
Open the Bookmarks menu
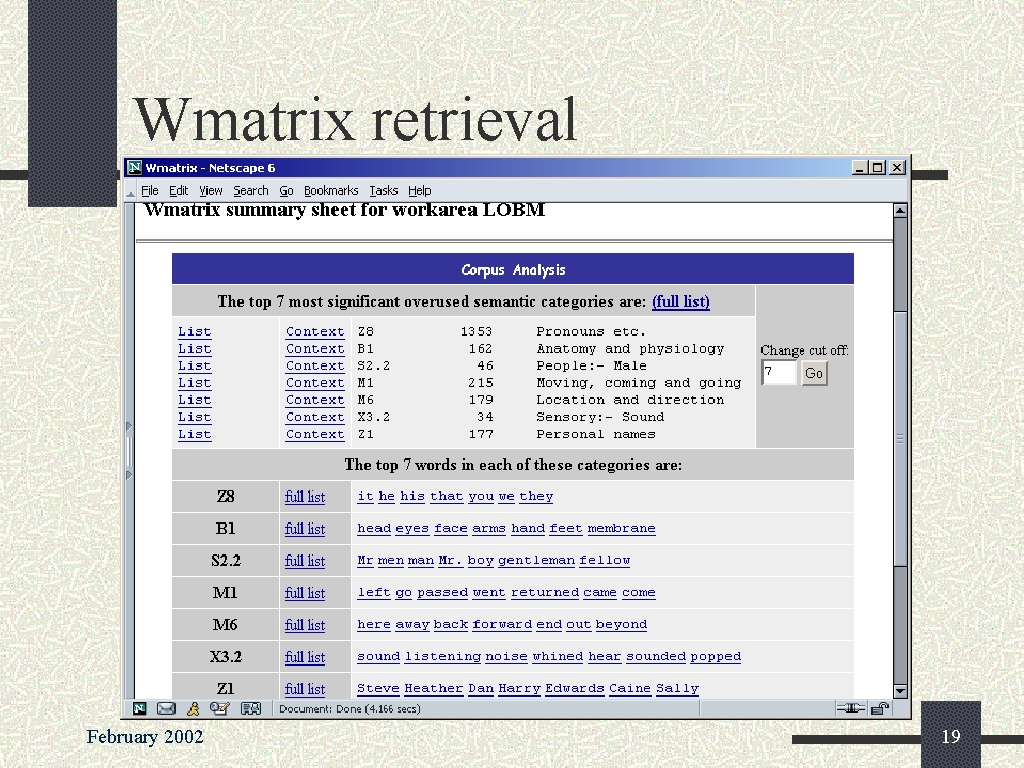tap(331, 191)
